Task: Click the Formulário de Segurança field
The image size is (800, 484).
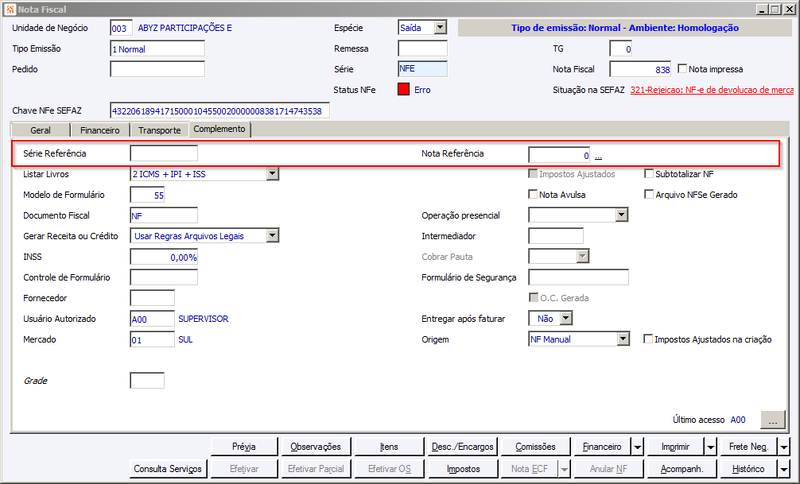Action: 579,277
